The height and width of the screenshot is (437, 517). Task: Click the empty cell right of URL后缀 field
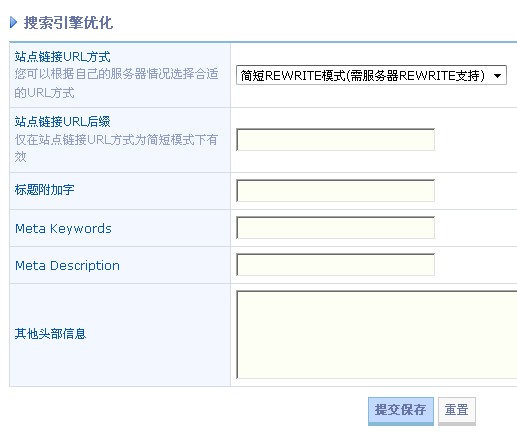click(476, 140)
